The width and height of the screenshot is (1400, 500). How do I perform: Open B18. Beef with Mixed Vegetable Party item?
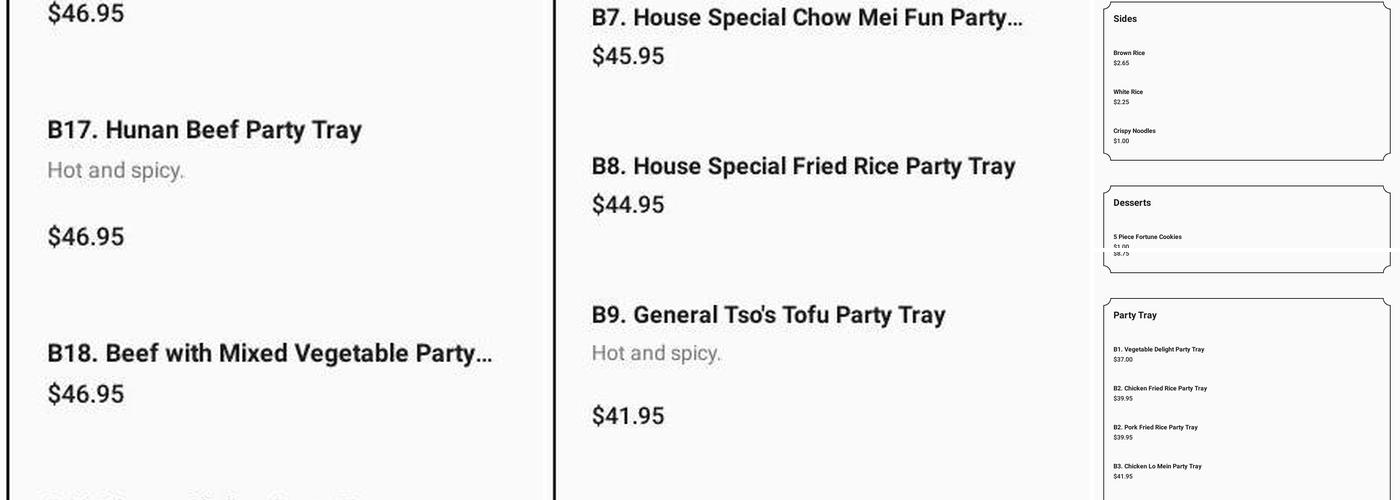tap(269, 353)
